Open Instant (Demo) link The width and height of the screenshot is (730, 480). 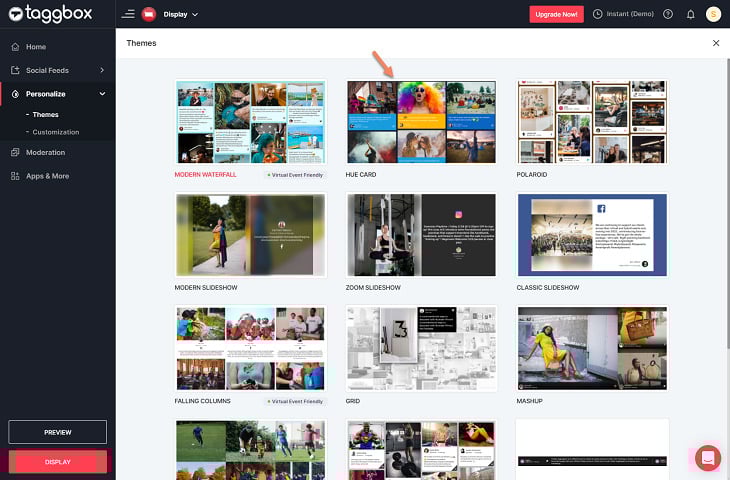pos(630,14)
